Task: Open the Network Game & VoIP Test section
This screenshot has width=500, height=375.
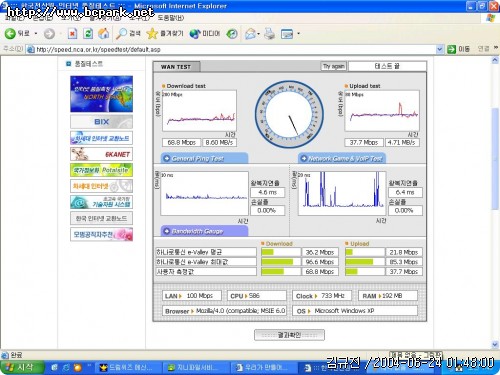Action: point(342,158)
